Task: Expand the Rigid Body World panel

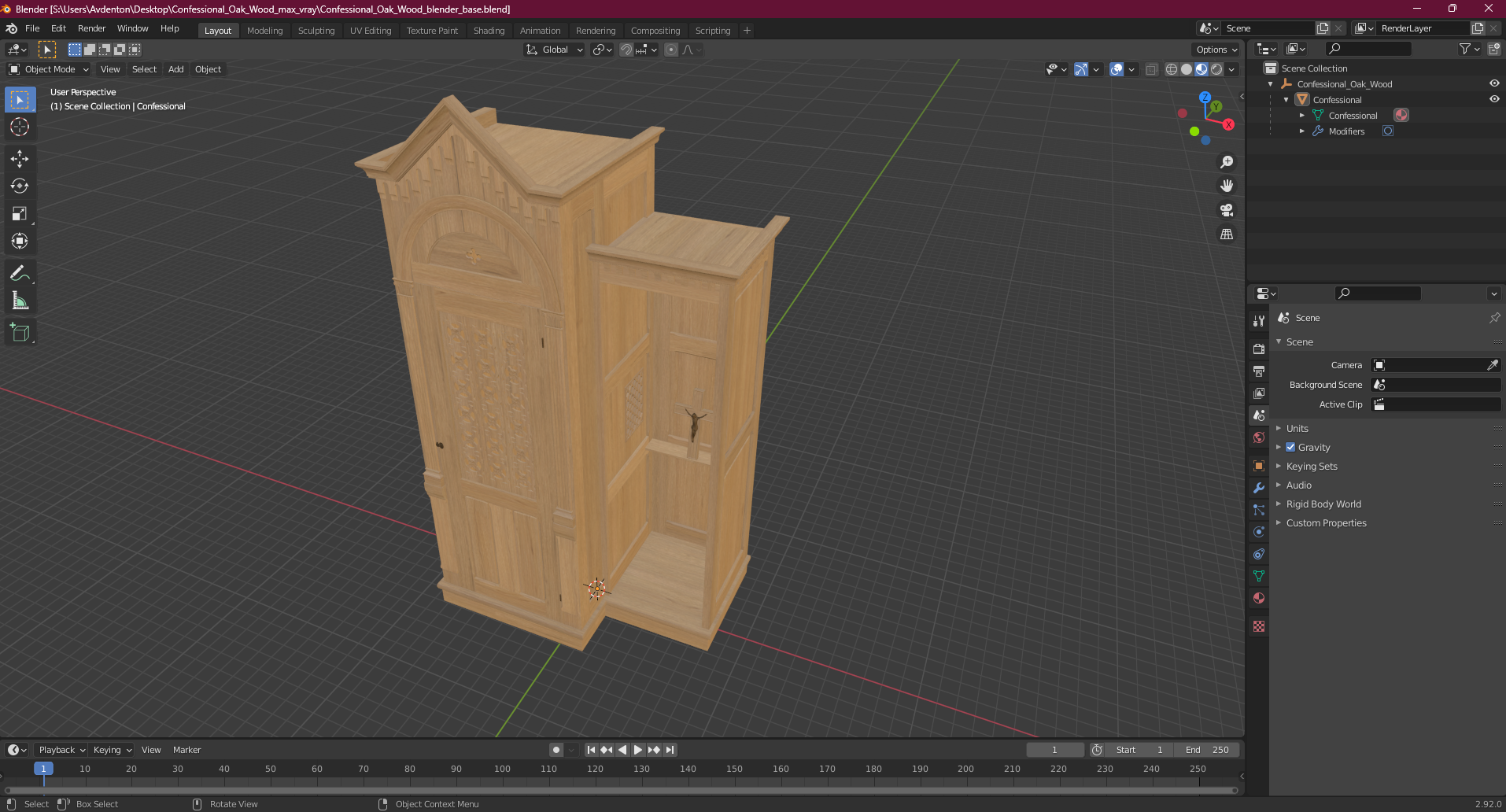Action: click(1323, 504)
